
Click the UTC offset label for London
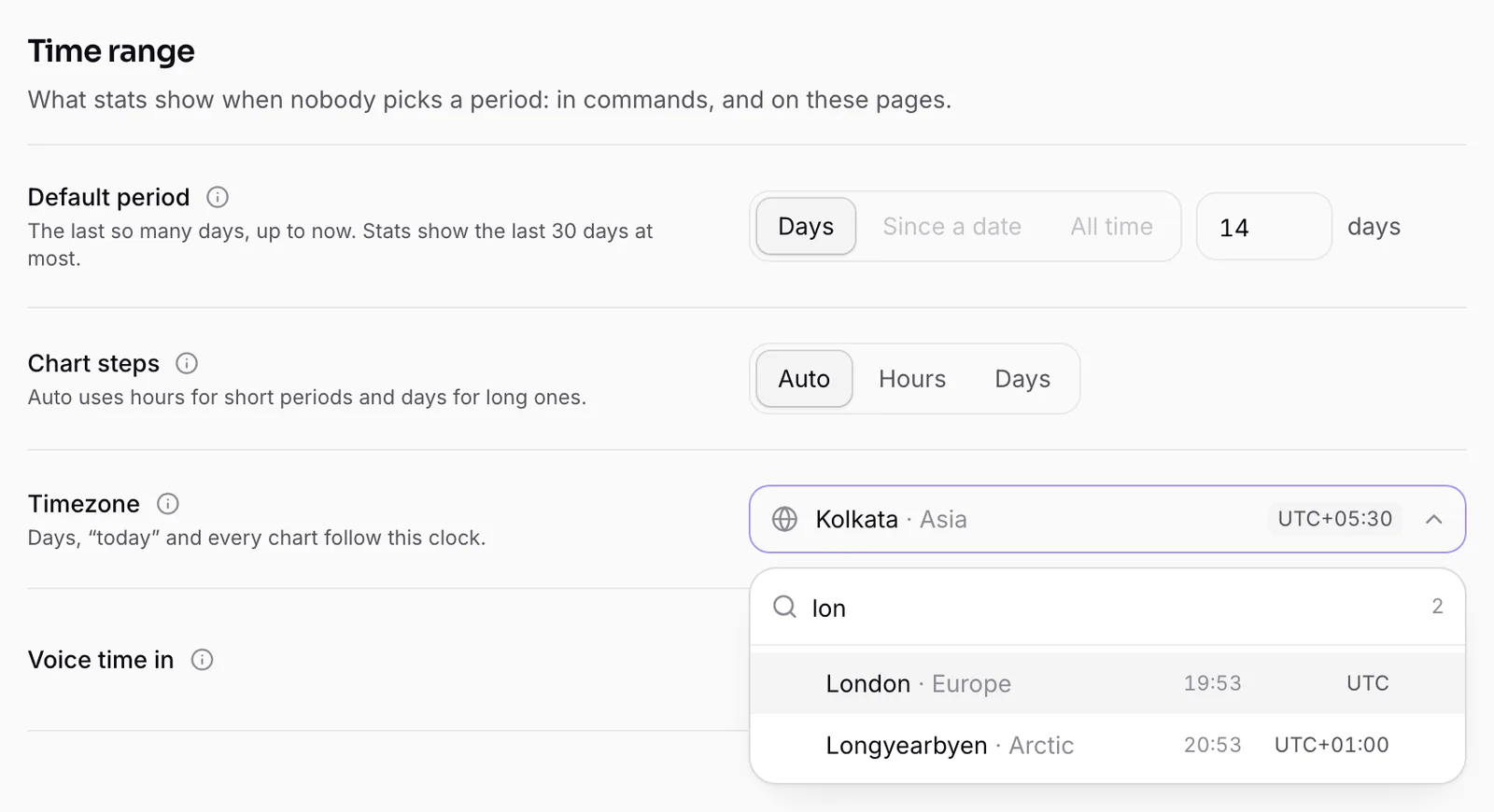pos(1368,683)
